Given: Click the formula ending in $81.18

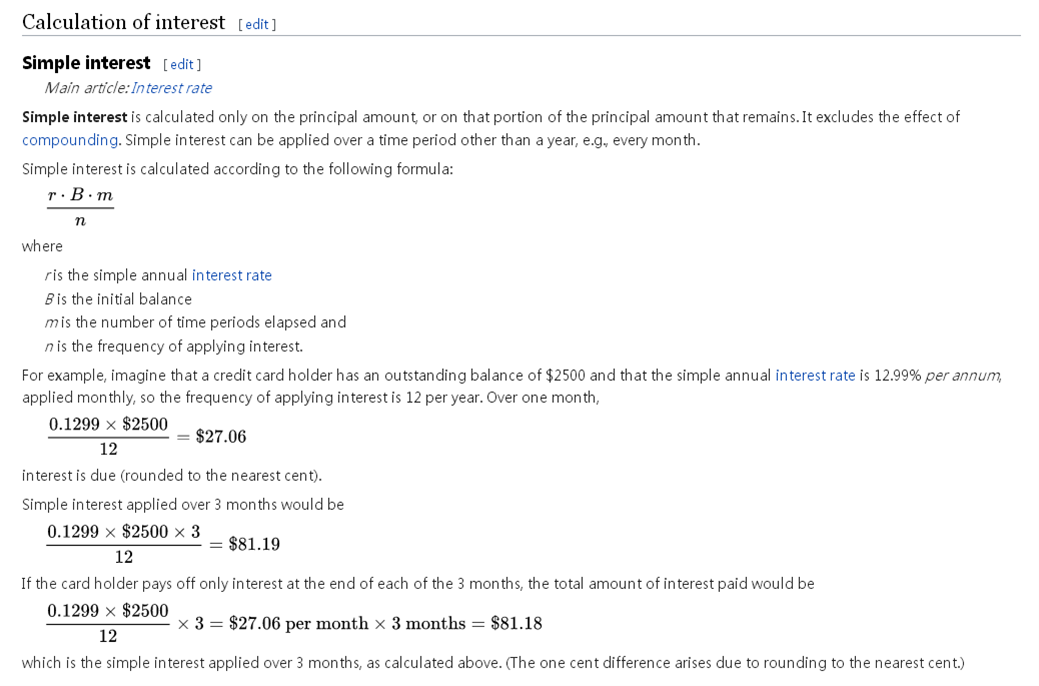Looking at the screenshot, I should point(294,624).
